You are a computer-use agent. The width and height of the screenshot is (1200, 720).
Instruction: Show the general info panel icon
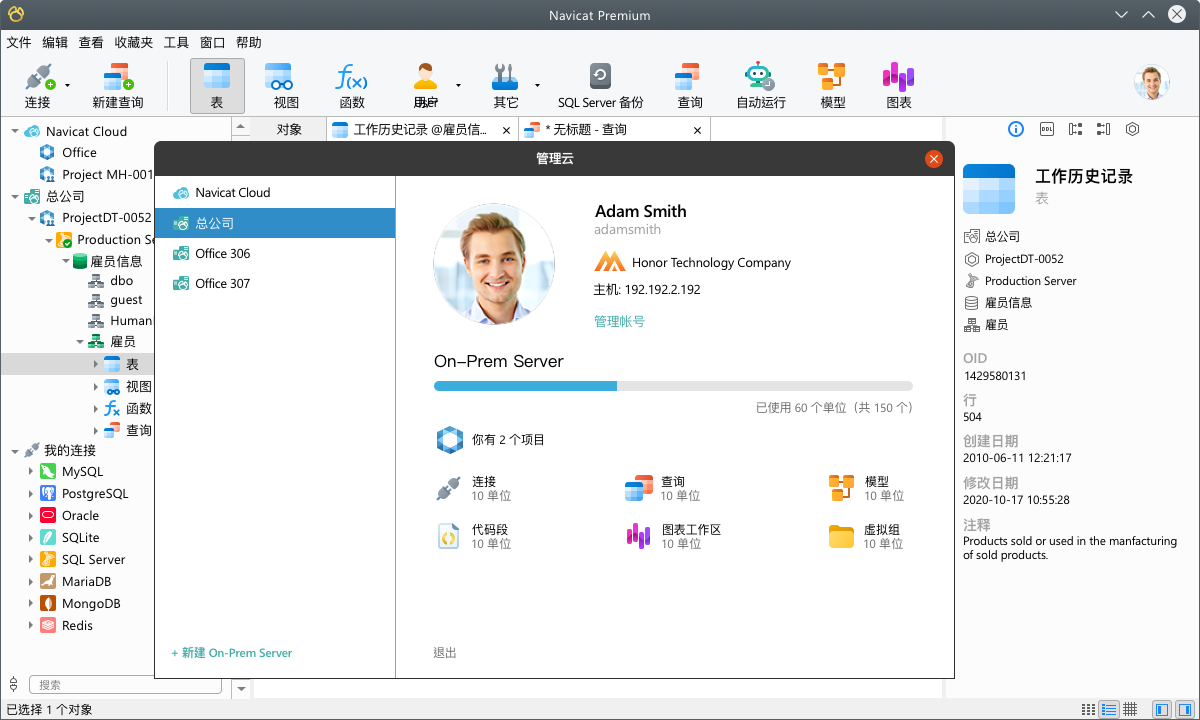coord(1016,129)
